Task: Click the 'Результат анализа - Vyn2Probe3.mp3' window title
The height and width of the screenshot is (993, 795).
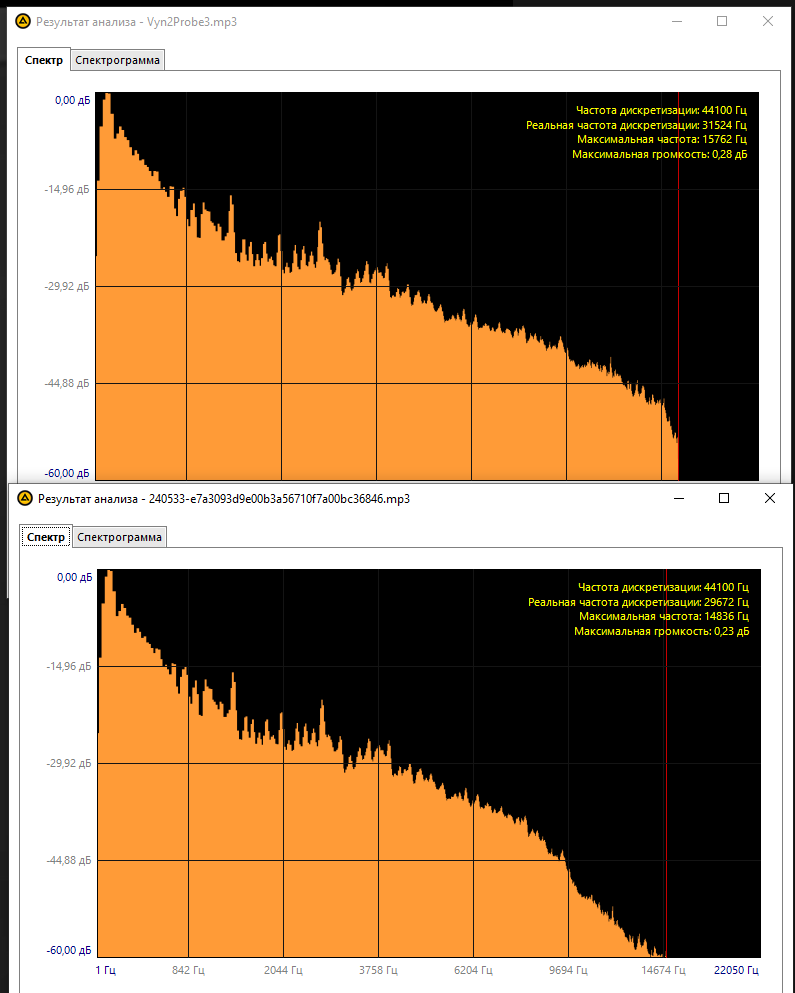Action: tap(136, 22)
